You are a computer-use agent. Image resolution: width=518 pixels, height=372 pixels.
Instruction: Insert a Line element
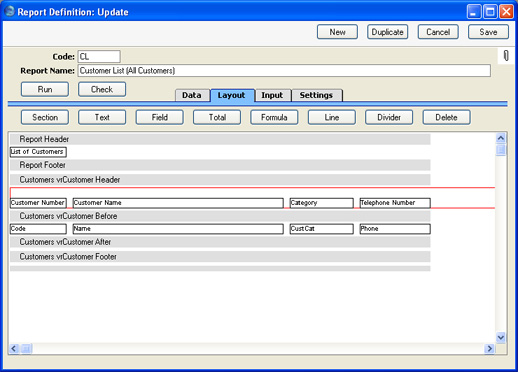point(332,117)
